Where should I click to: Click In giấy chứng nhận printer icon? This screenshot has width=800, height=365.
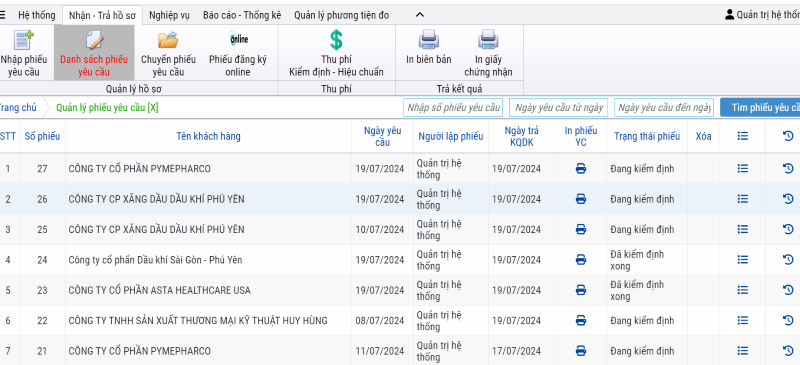click(x=488, y=40)
